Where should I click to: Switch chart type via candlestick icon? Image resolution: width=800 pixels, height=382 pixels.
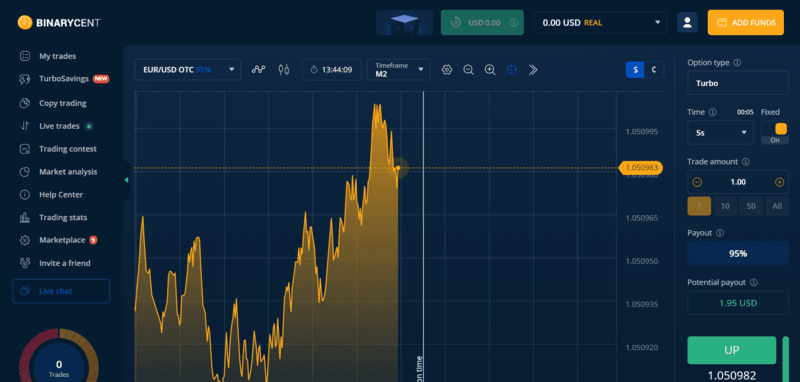(x=284, y=69)
